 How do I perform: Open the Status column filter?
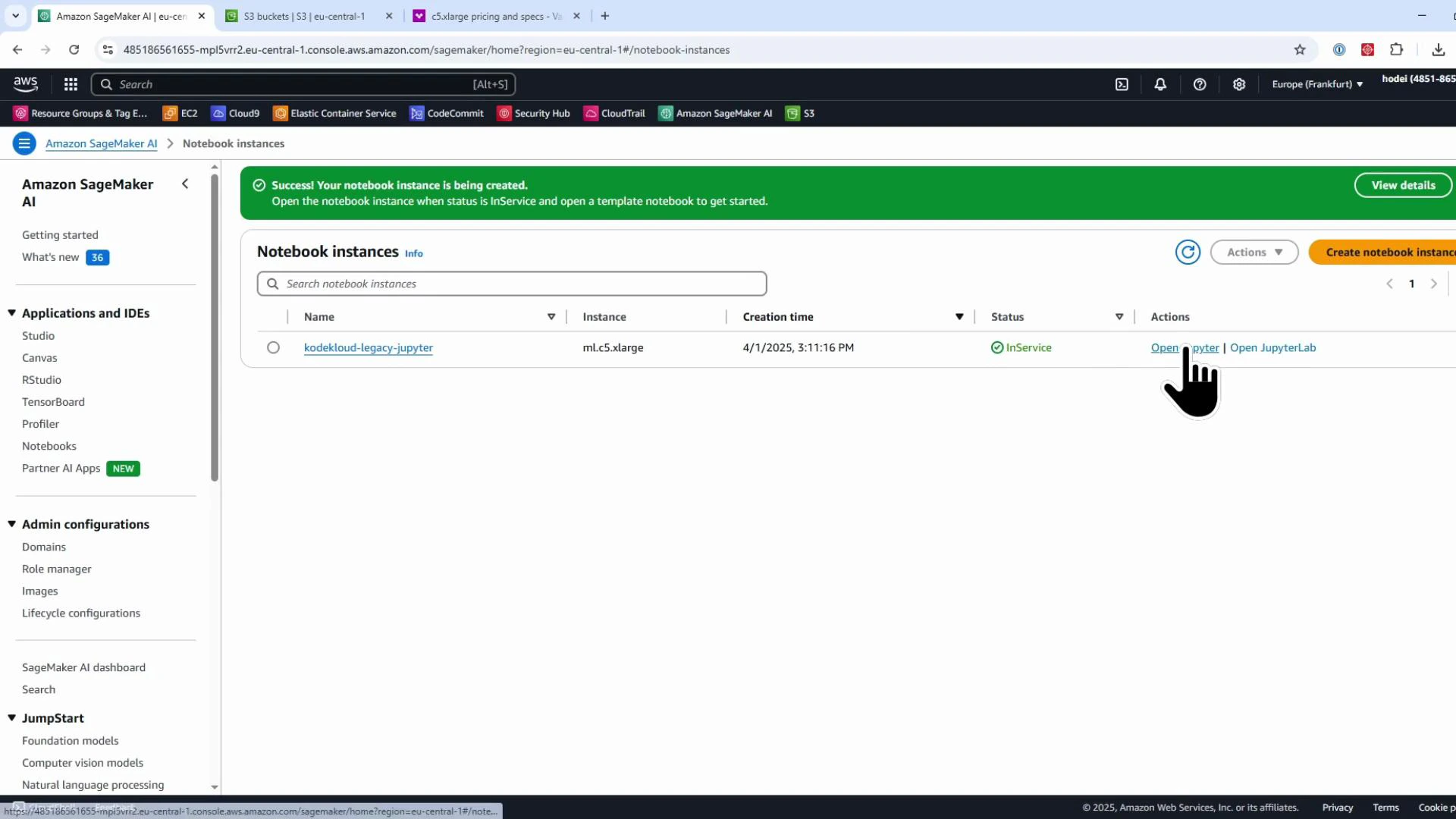(1120, 316)
